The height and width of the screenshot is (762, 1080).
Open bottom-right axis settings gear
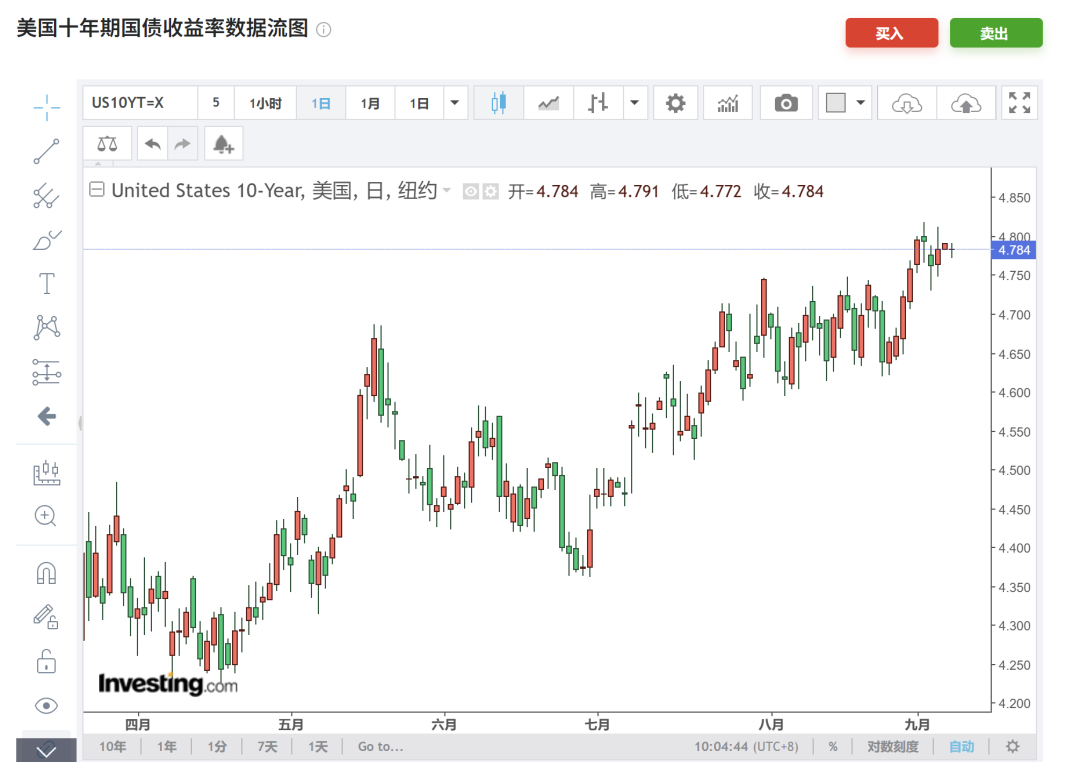[1012, 746]
